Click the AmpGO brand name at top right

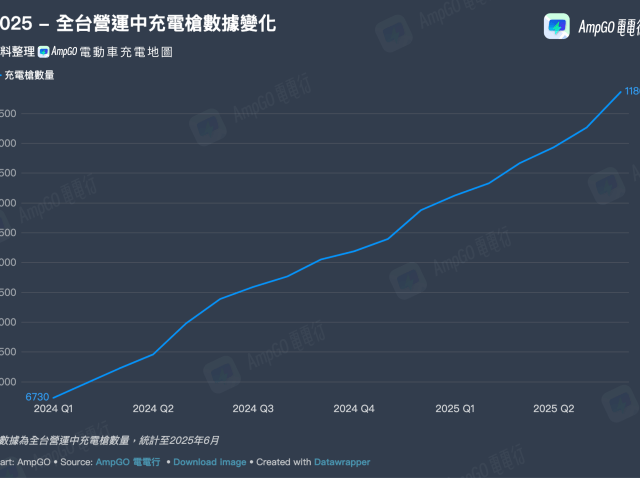tap(609, 27)
